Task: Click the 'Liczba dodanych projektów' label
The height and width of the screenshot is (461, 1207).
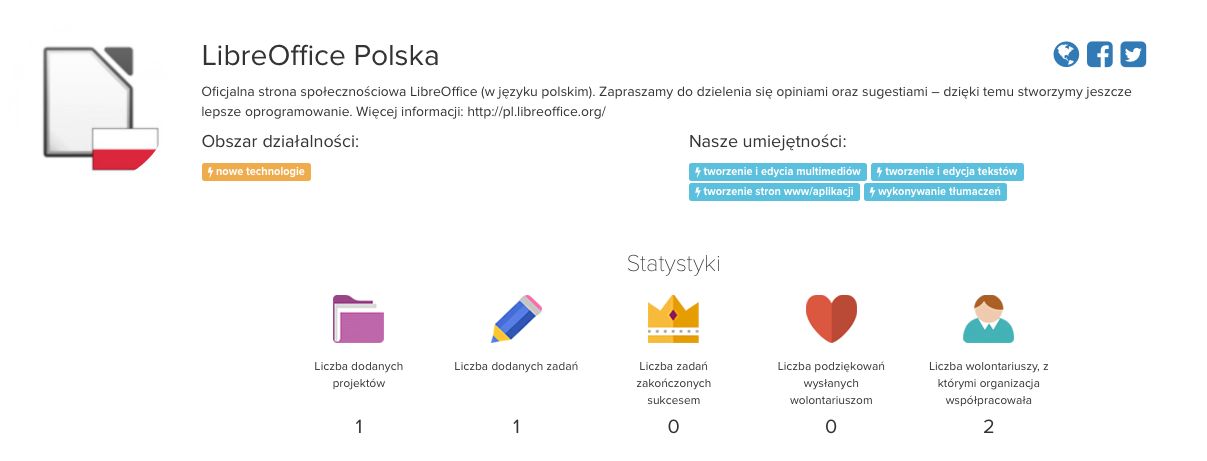Action: pyautogui.click(x=358, y=374)
